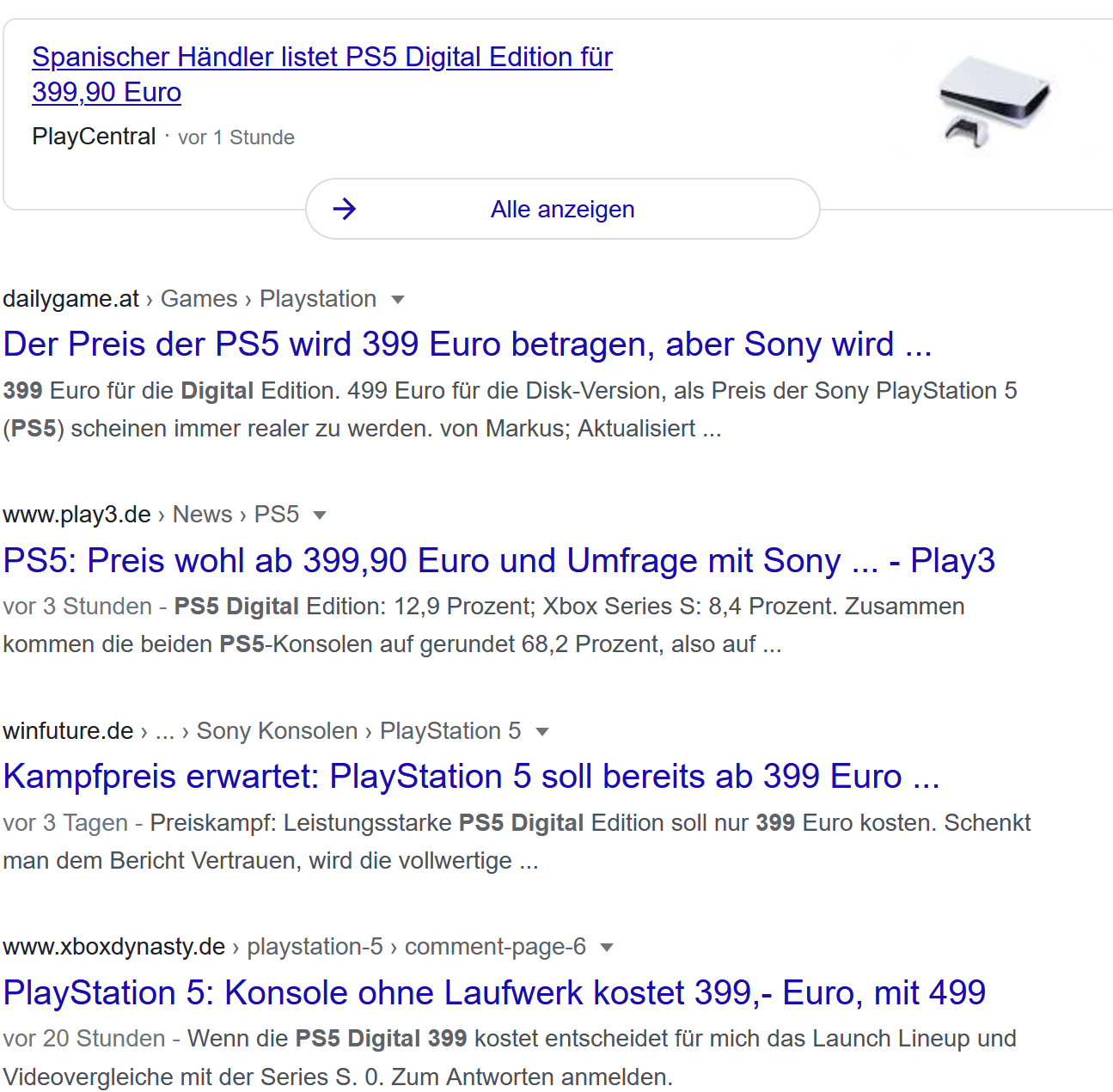Viewport: 1113px width, 1092px height.
Task: Open 'Der Preis der PS5 wird 399 Euro' result
Action: pyautogui.click(x=468, y=344)
